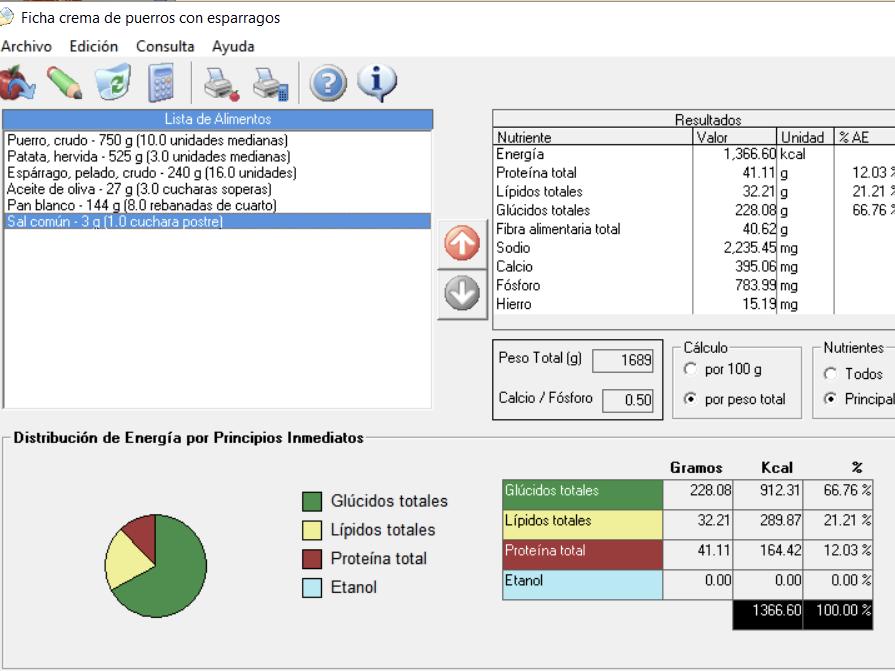Click the apple add-food toolbar icon
The image size is (895, 671).
tap(17, 84)
